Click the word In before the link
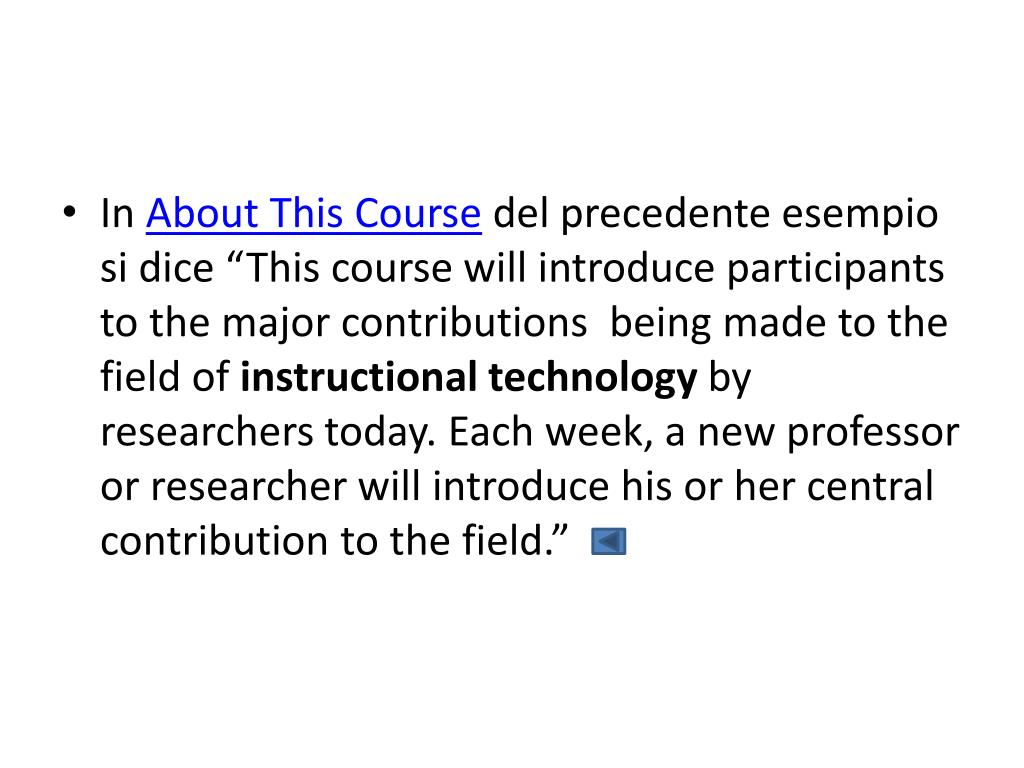The image size is (1024, 768). point(117,214)
